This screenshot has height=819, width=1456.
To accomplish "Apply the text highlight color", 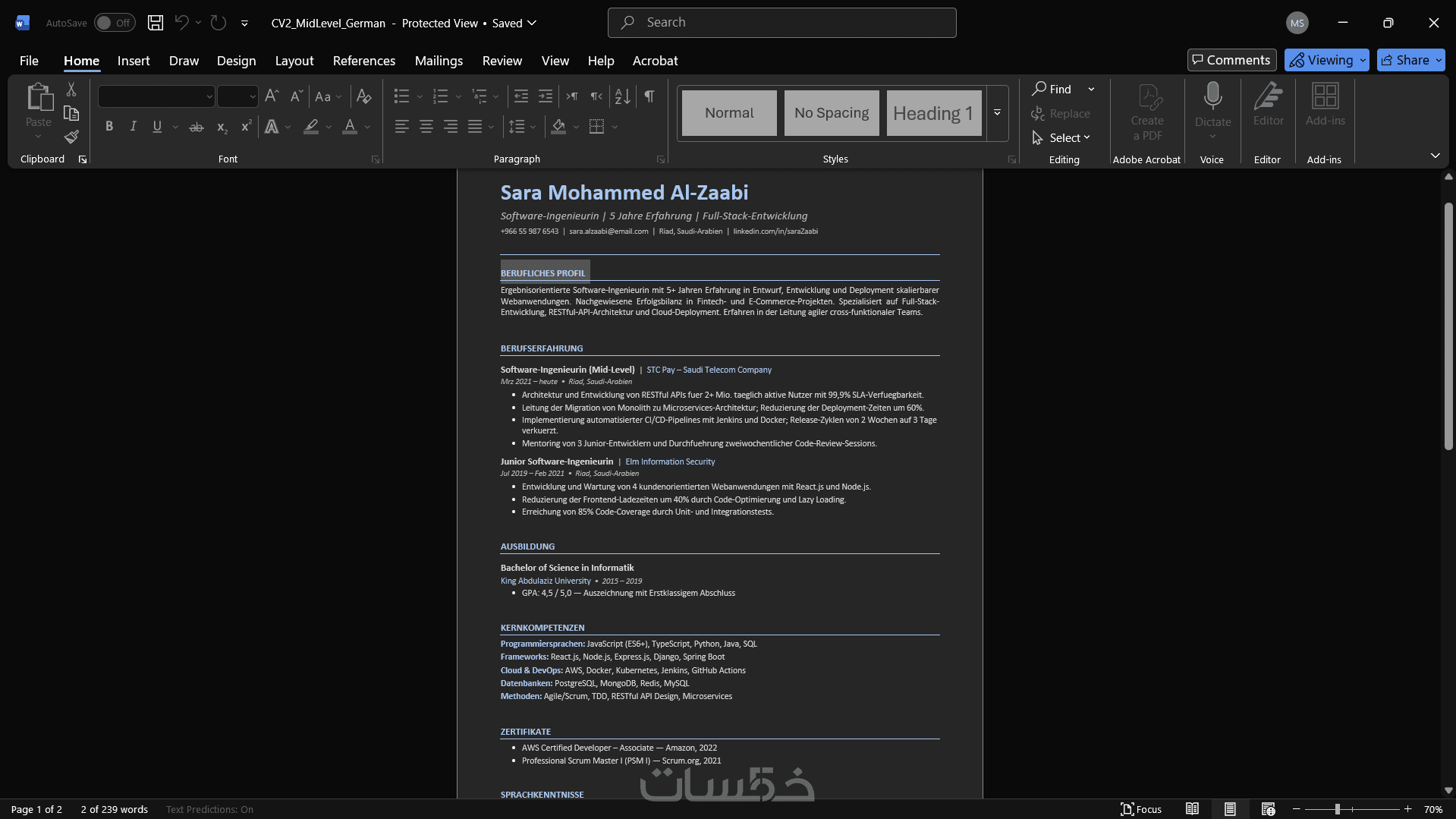I will tap(311, 127).
